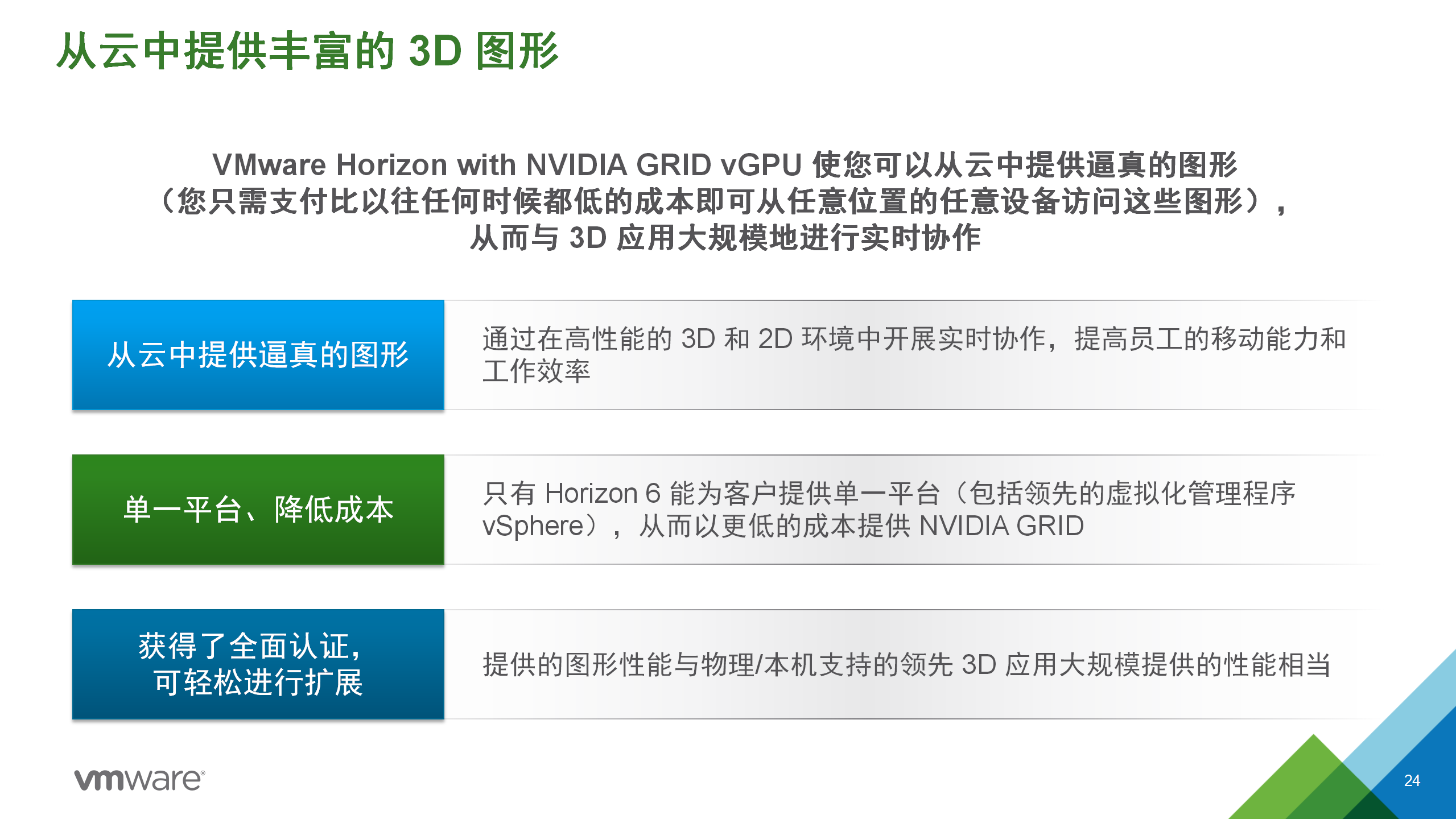Click the paragraph line 从而与 3D 应用大规模地进行实时协作

(725, 238)
